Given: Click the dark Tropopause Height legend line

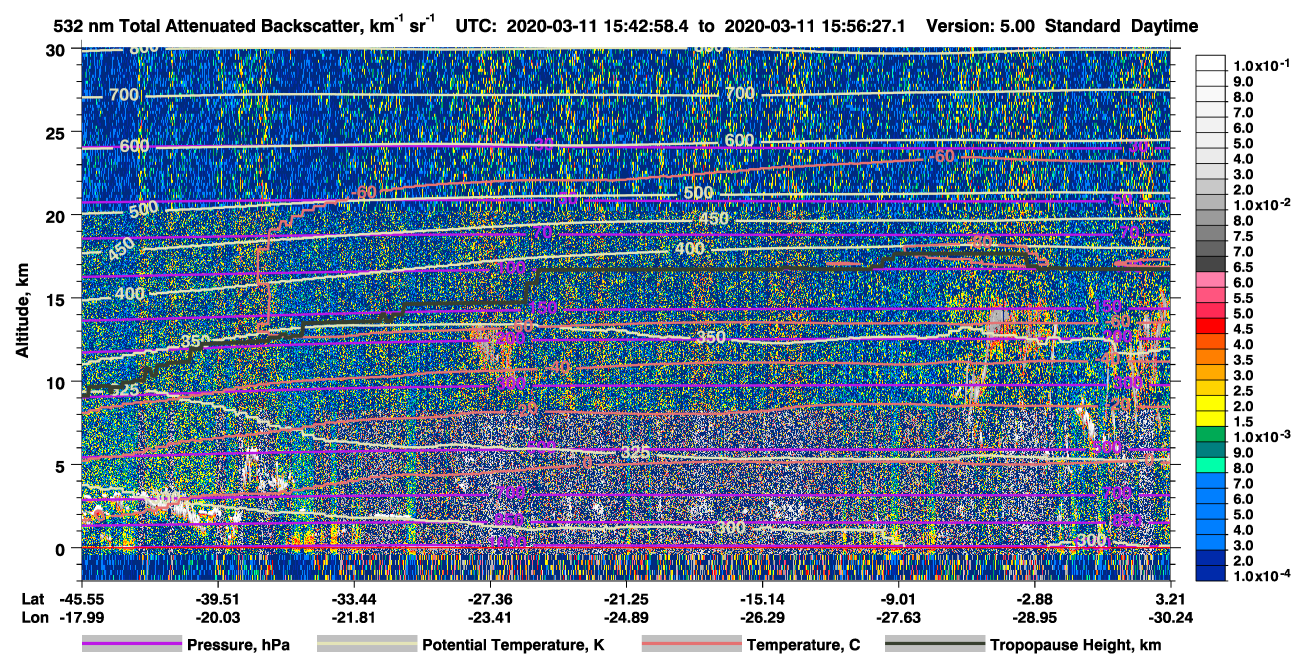Looking at the screenshot, I should point(935,645).
